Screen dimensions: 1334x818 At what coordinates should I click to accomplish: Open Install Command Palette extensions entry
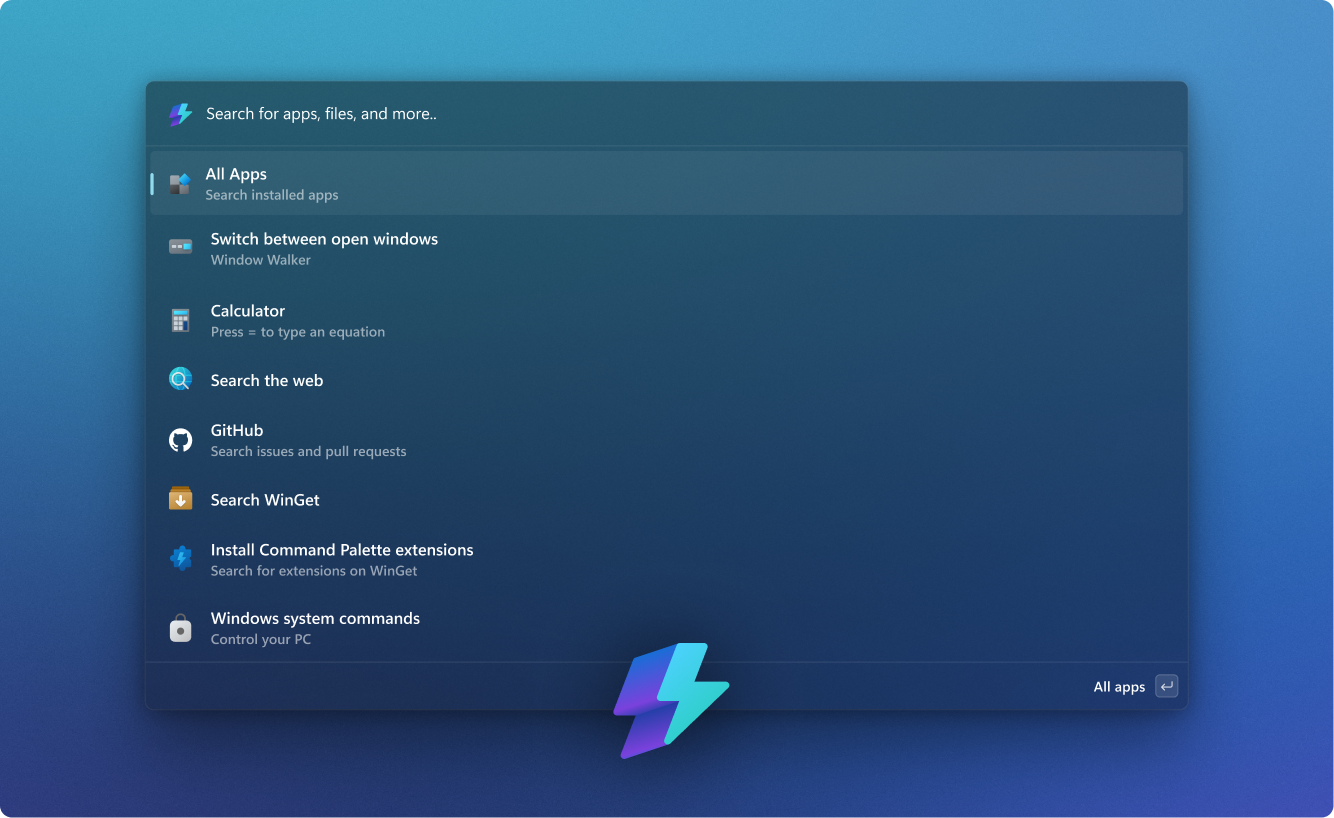(x=342, y=558)
